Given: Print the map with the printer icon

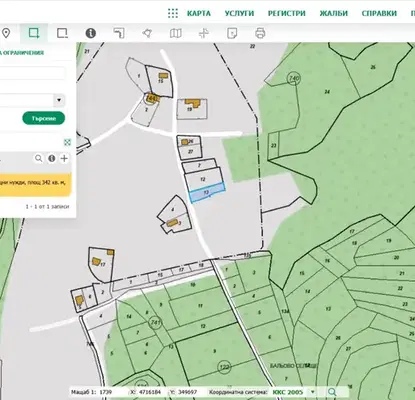Looking at the screenshot, I should click(x=260, y=33).
